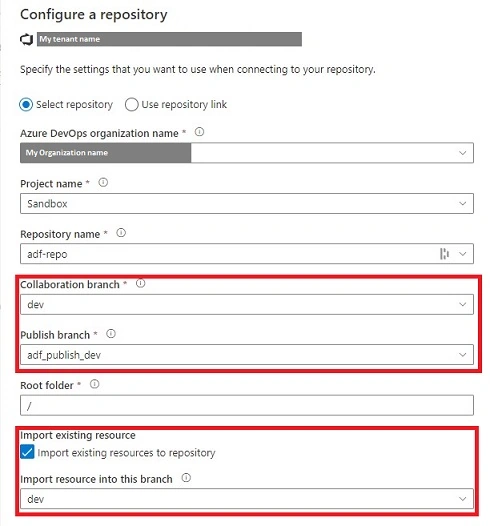Click info icon next to Collaboration branch

coord(141,283)
